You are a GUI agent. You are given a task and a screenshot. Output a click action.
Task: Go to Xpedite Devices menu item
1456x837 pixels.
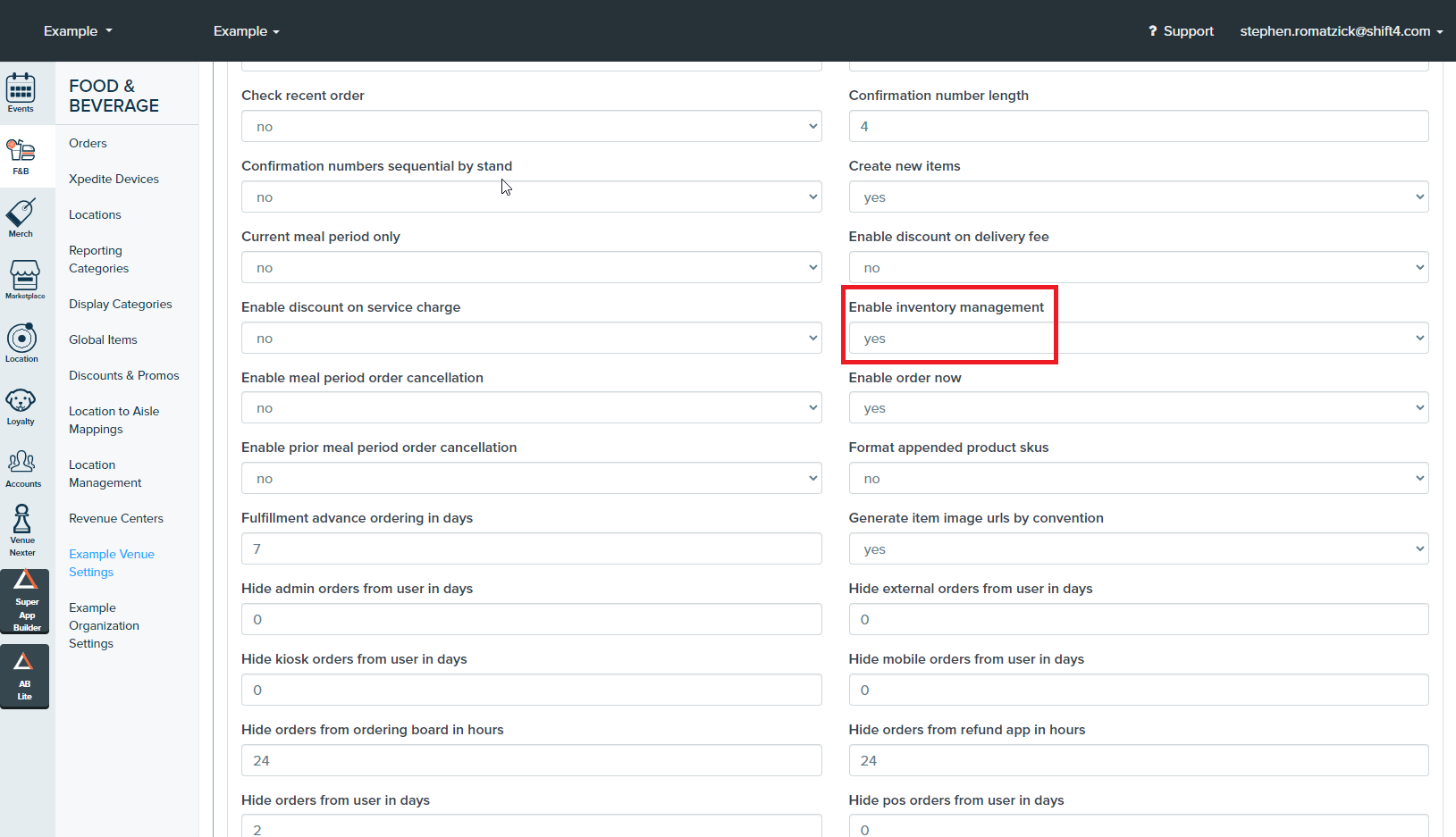pos(114,179)
